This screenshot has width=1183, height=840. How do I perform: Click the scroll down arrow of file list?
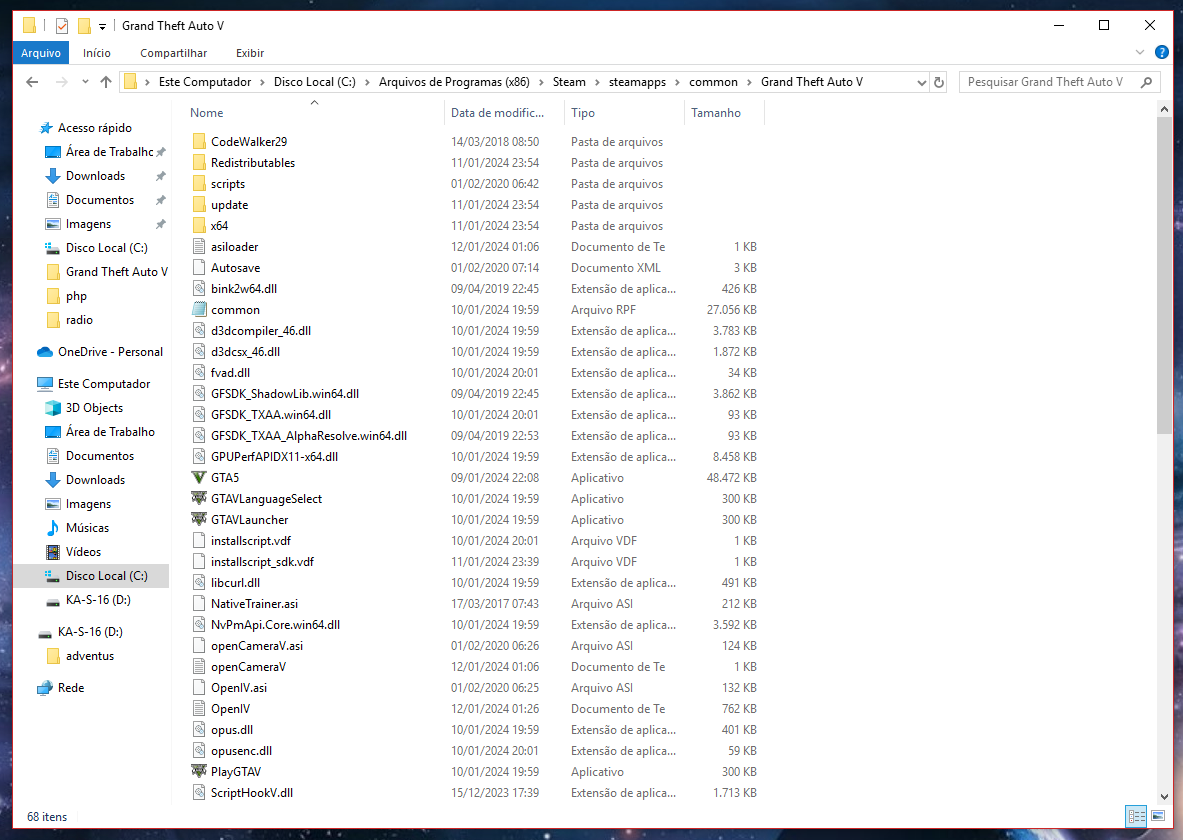1164,797
